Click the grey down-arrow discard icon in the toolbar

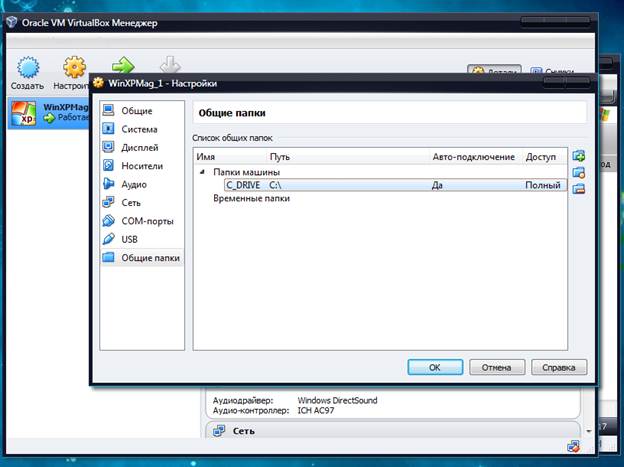click(x=170, y=65)
